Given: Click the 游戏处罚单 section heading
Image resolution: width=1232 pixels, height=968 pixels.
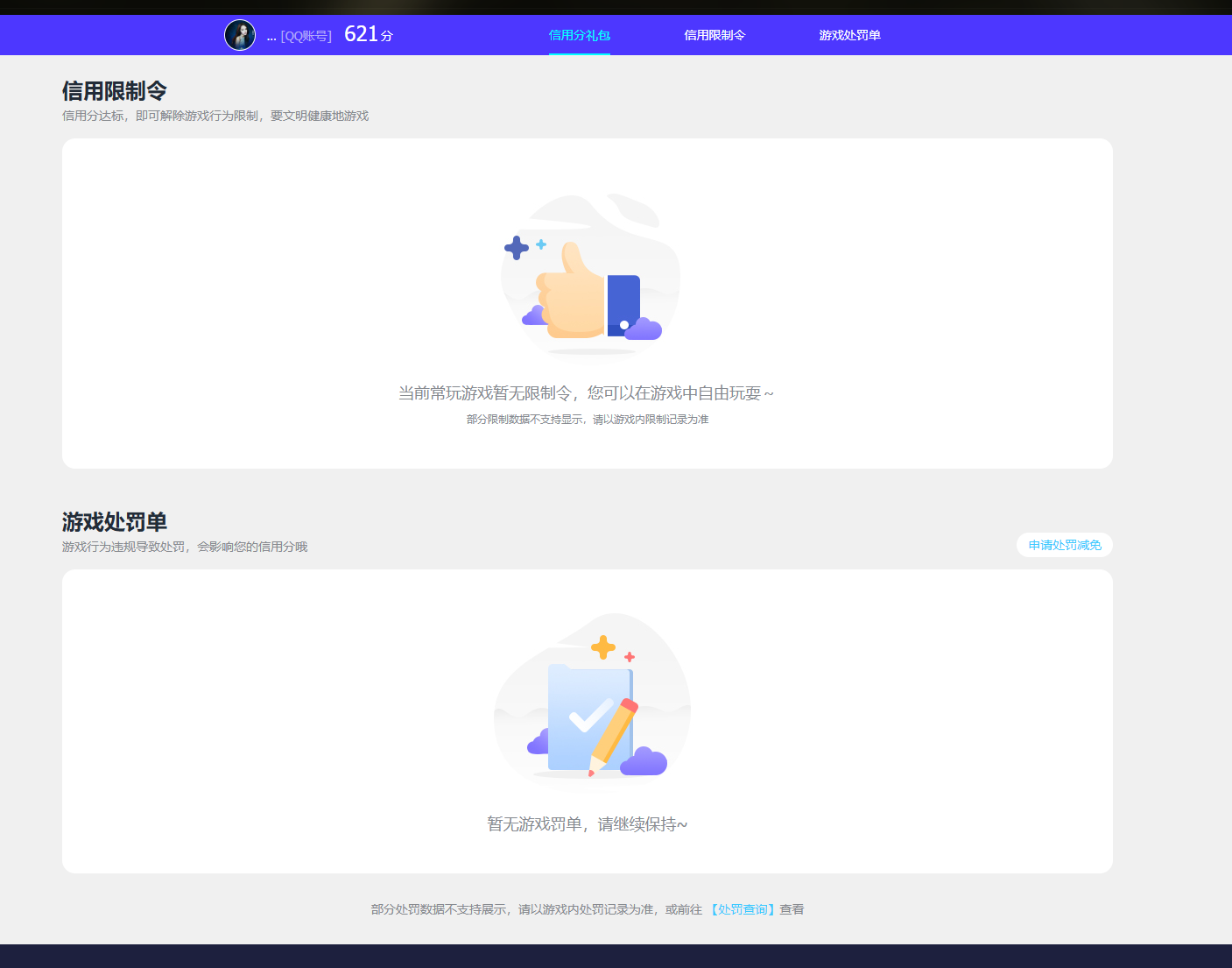Looking at the screenshot, I should [115, 522].
